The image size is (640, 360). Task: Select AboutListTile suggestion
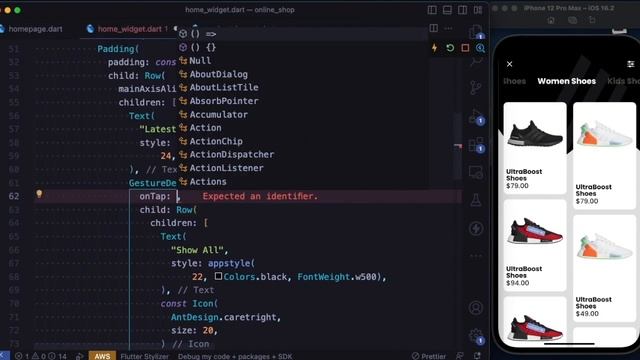coord(302,88)
